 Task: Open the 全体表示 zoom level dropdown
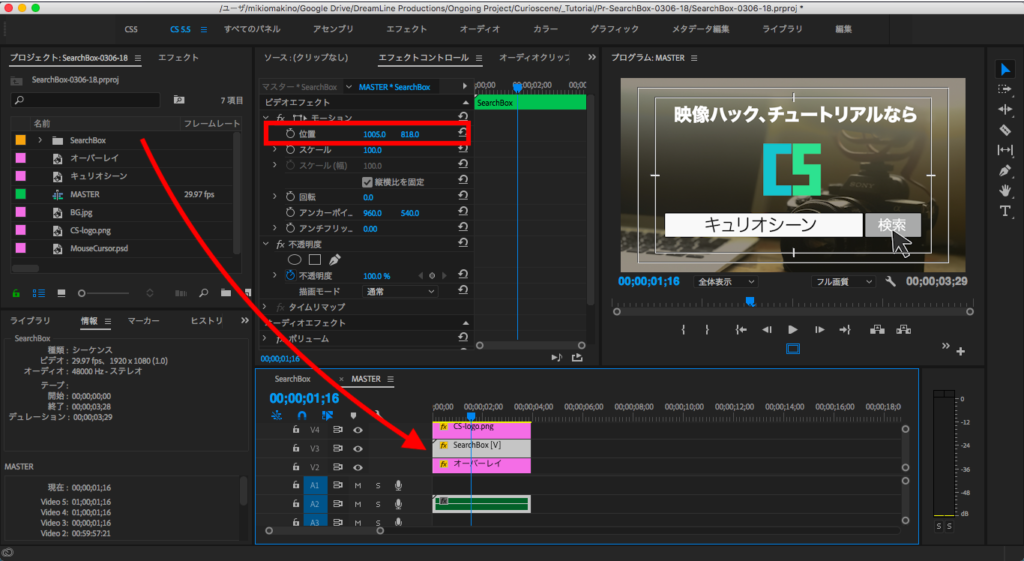(x=727, y=282)
